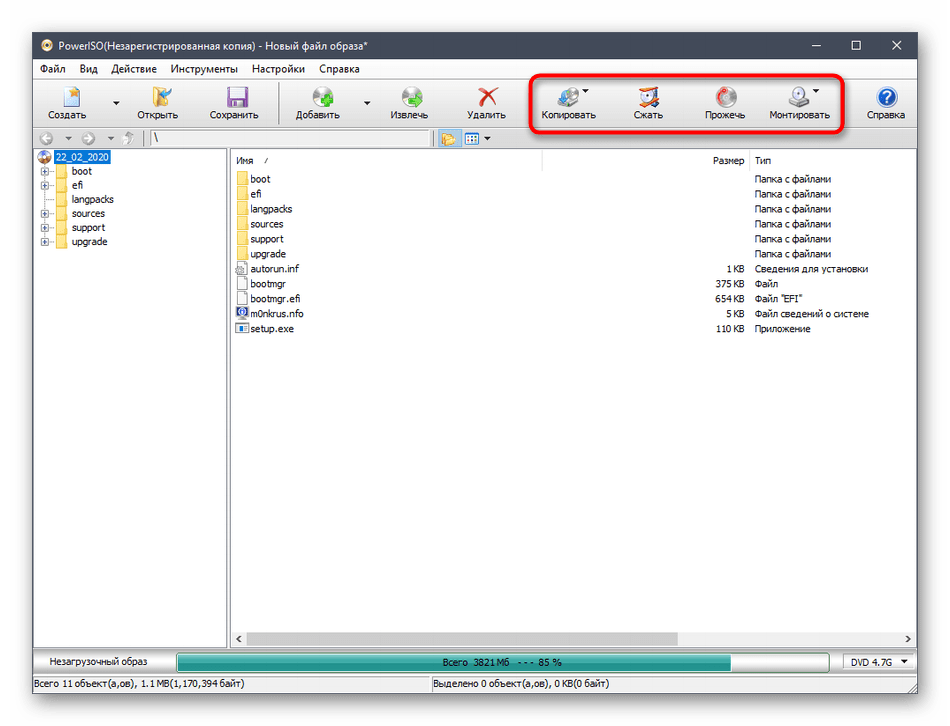
Task: Extract files with the Извлечь icon
Action: (409, 99)
